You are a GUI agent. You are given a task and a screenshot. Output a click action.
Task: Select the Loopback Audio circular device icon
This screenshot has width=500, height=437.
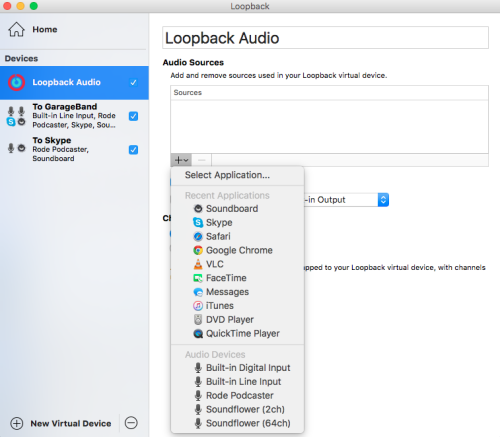16,82
